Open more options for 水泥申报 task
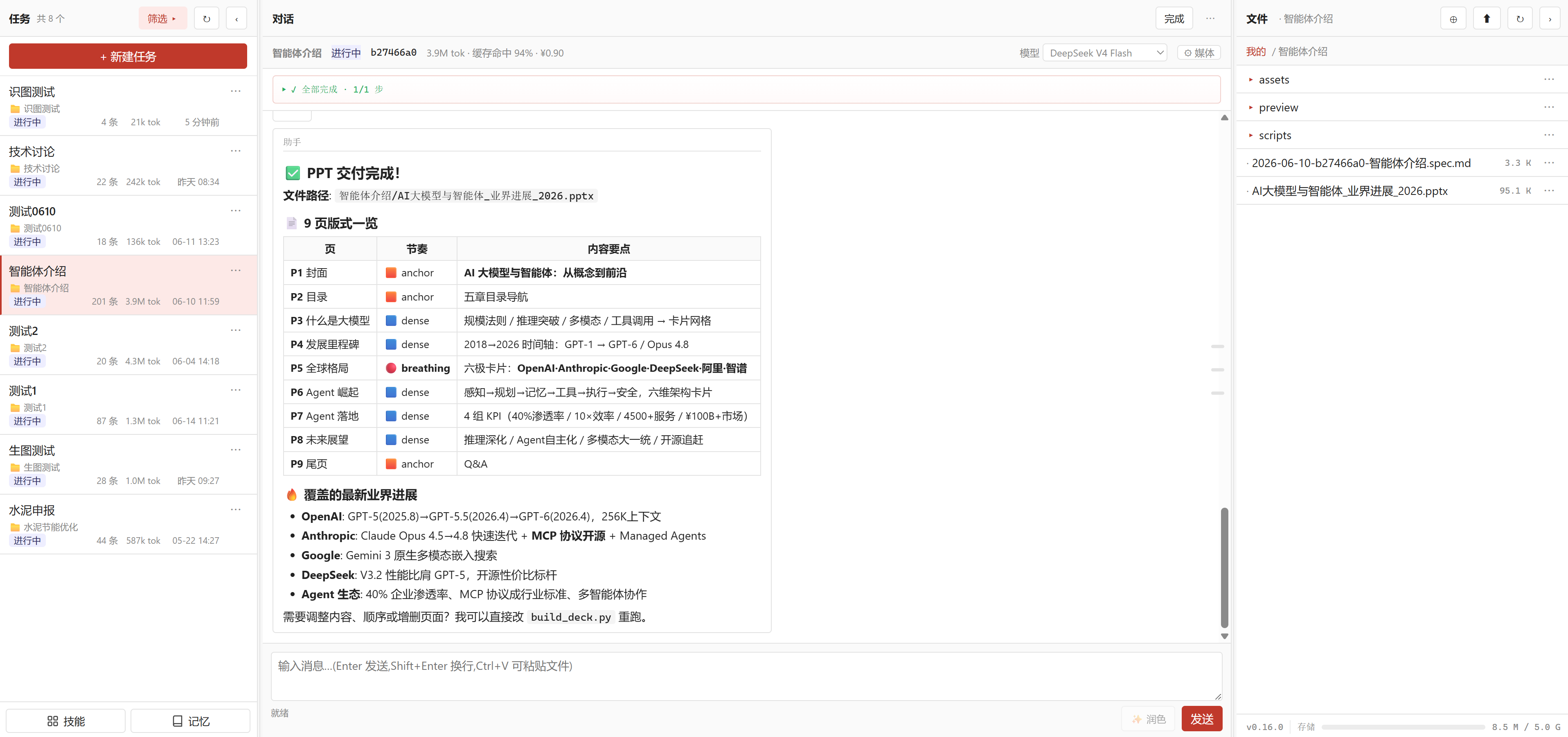The image size is (1568, 737). point(236,509)
